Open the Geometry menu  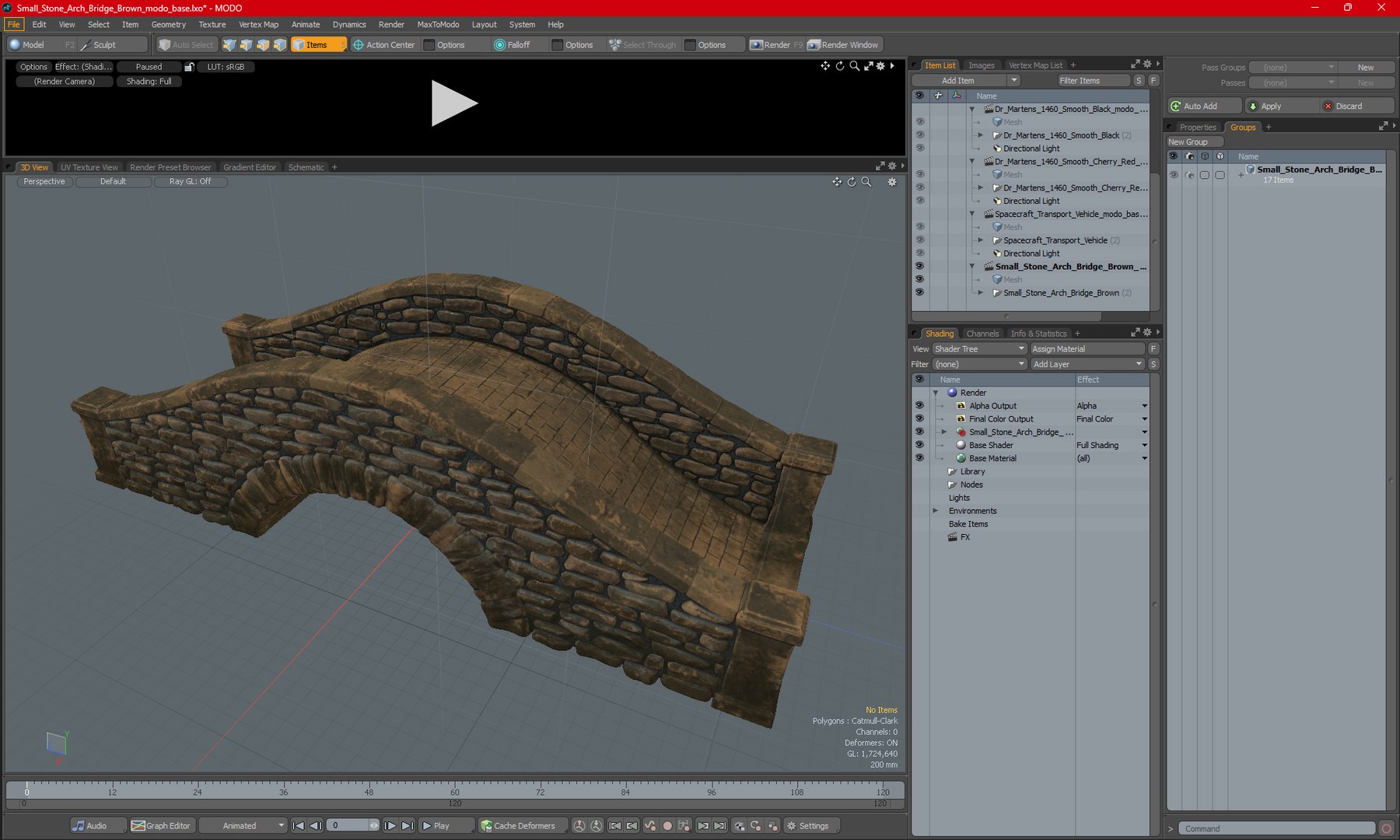pyautogui.click(x=168, y=24)
